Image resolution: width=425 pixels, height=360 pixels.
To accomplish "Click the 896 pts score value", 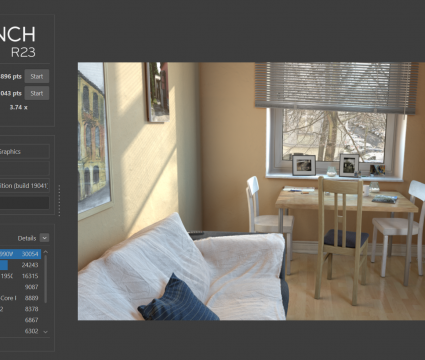I will 11,76.
